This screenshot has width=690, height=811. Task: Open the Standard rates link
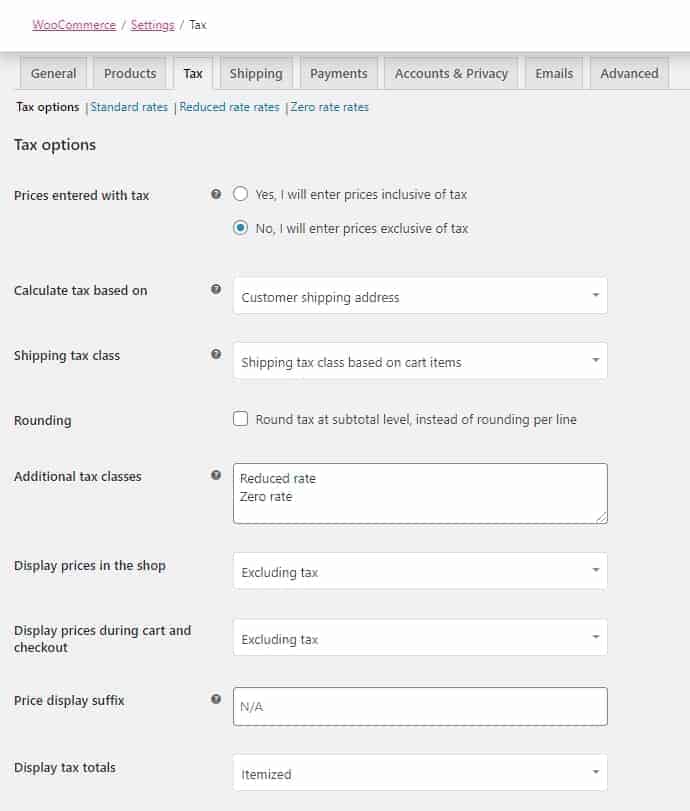[x=129, y=107]
